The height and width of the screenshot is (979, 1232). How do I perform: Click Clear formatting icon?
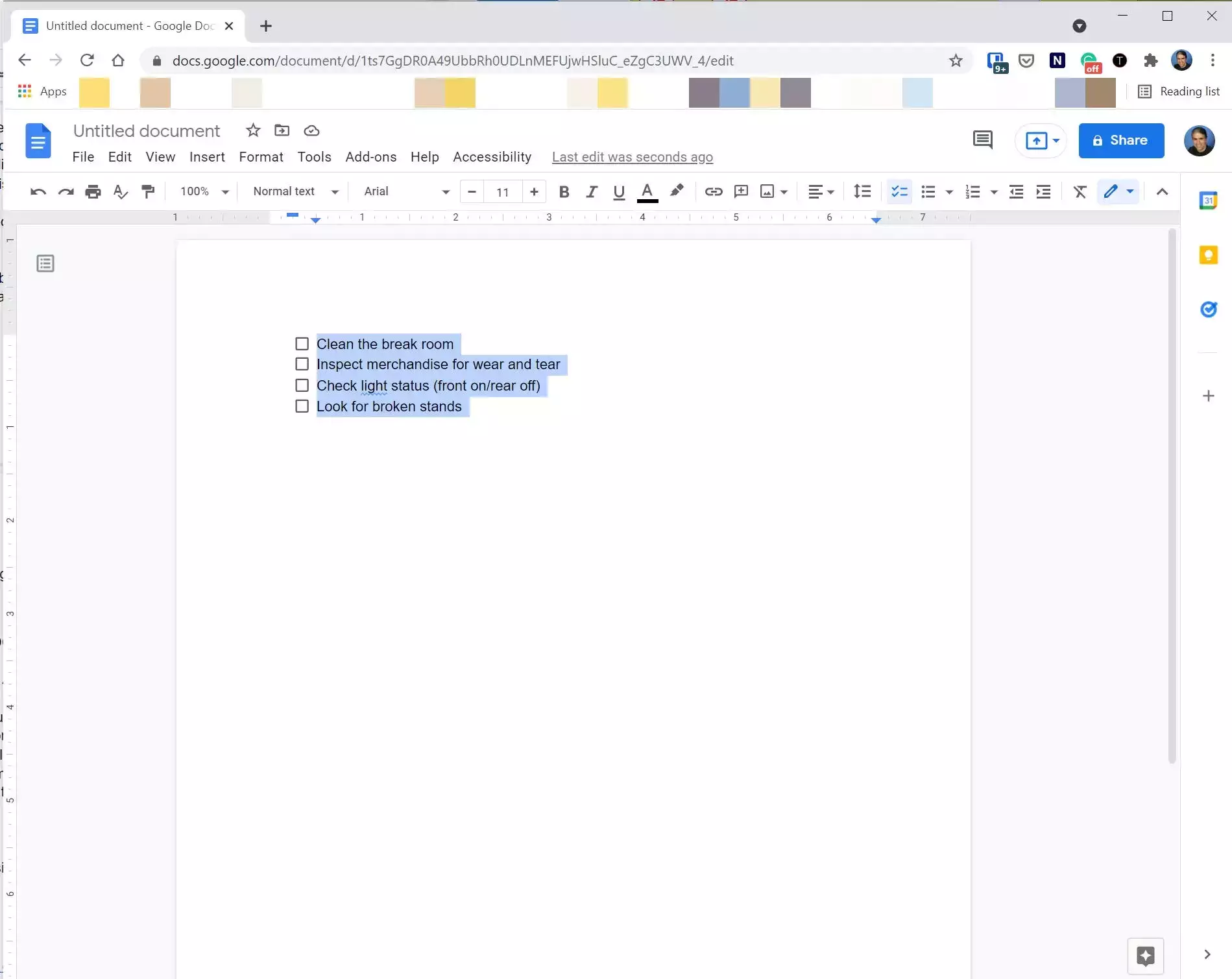coord(1080,191)
